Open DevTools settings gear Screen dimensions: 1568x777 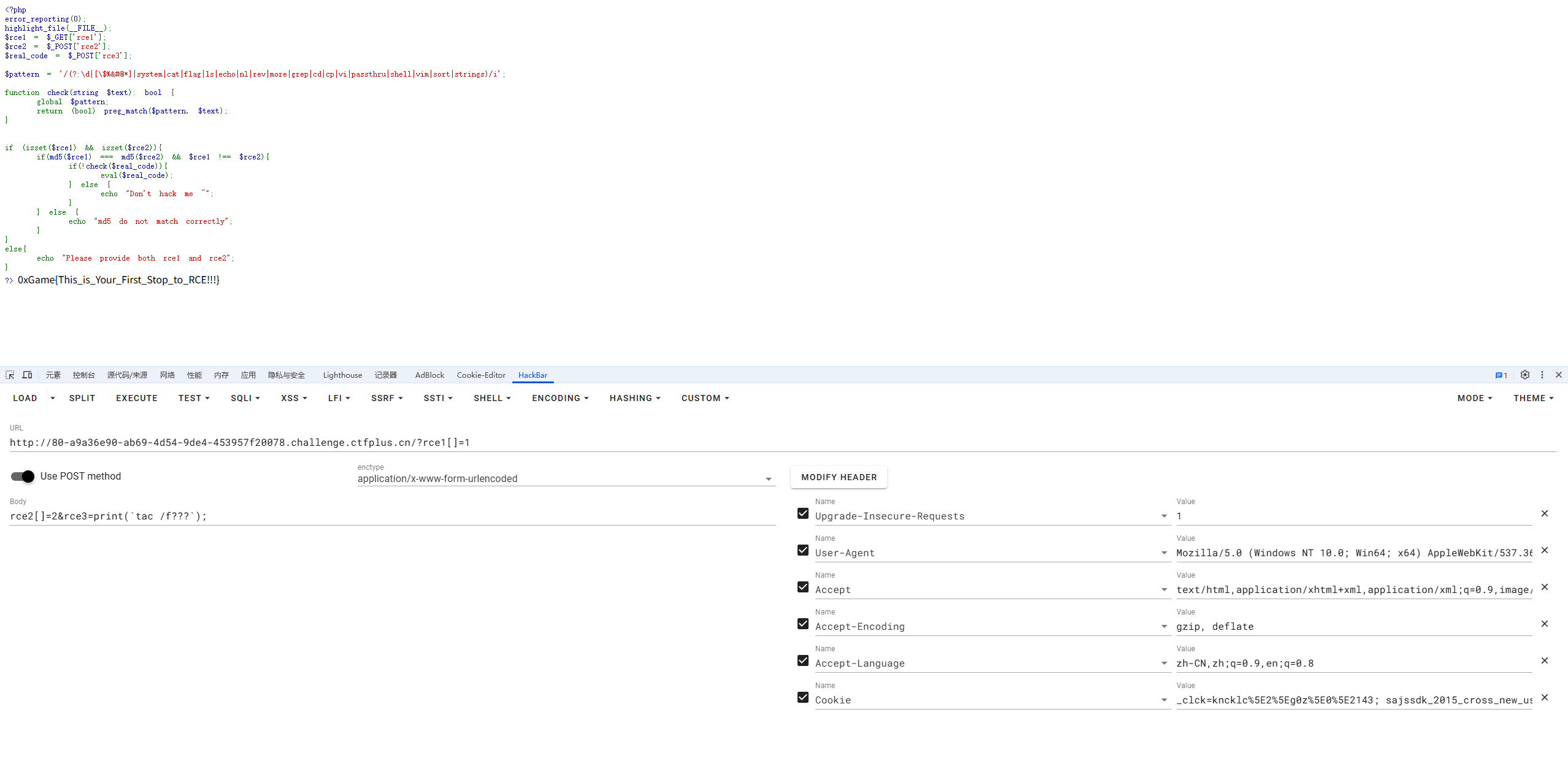[x=1525, y=375]
